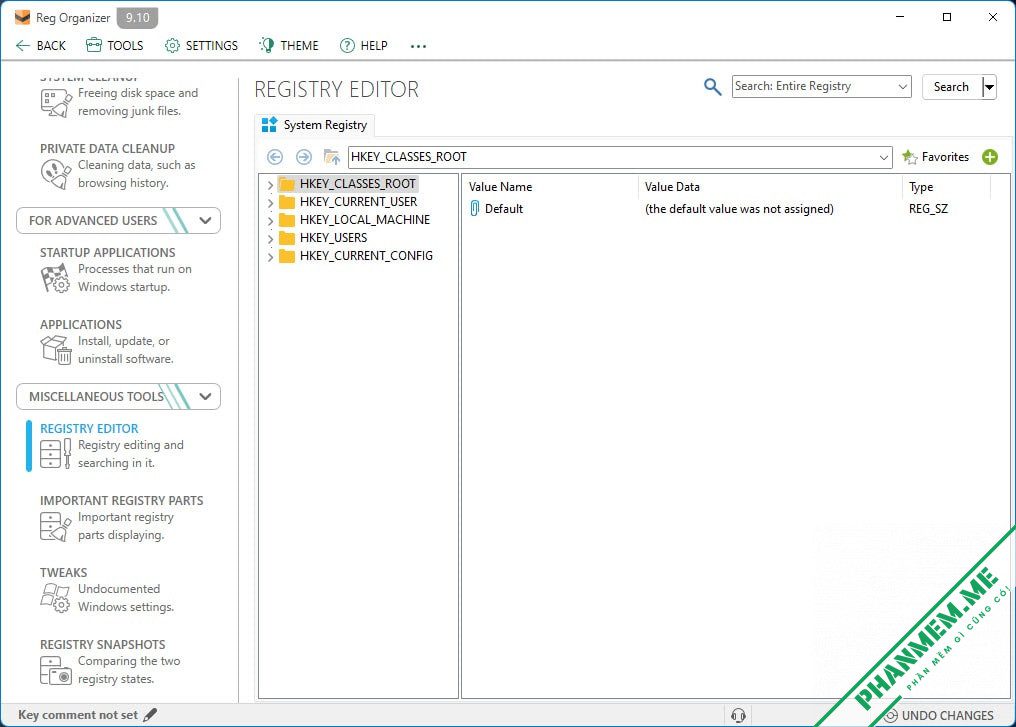
Task: Open the HELP menu
Action: coord(364,45)
